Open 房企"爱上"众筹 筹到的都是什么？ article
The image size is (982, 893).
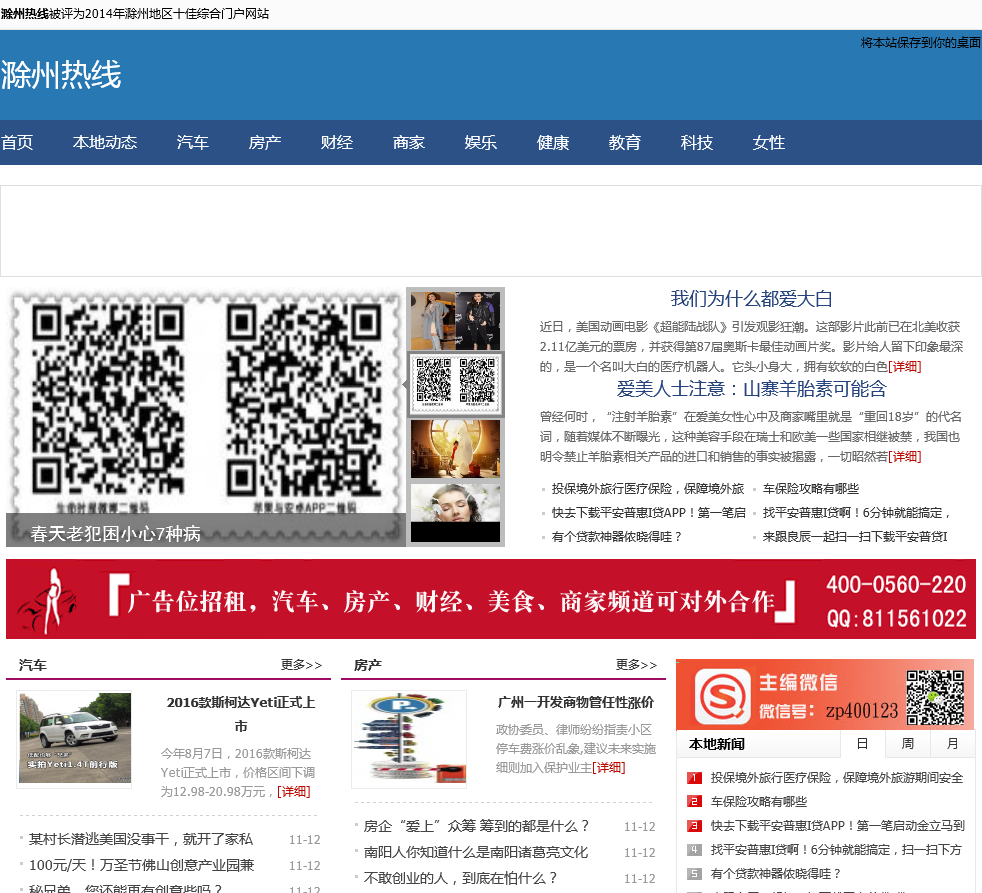[x=477, y=827]
